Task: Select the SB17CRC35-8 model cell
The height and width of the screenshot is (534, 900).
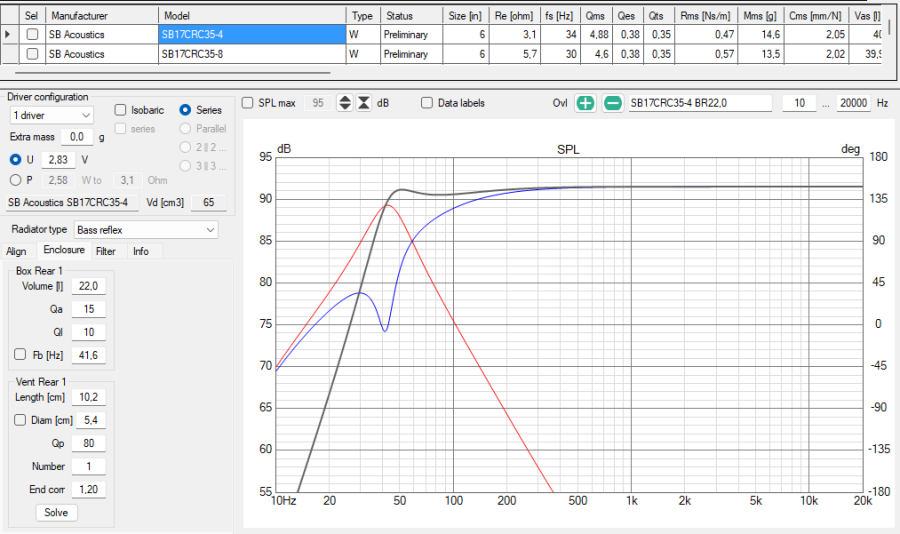Action: [x=252, y=54]
